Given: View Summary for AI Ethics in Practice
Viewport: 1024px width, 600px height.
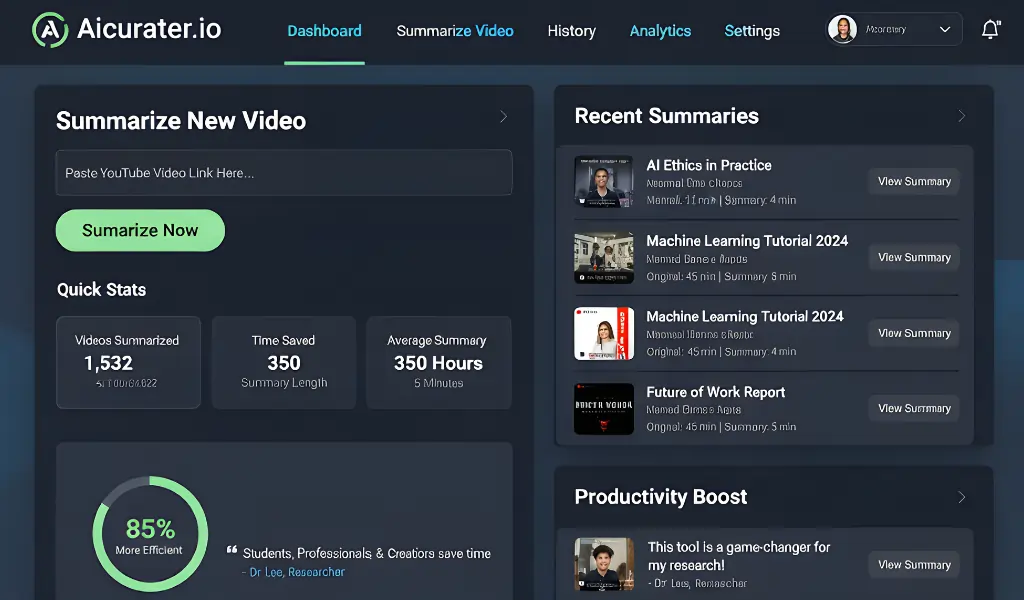Looking at the screenshot, I should pos(913,181).
